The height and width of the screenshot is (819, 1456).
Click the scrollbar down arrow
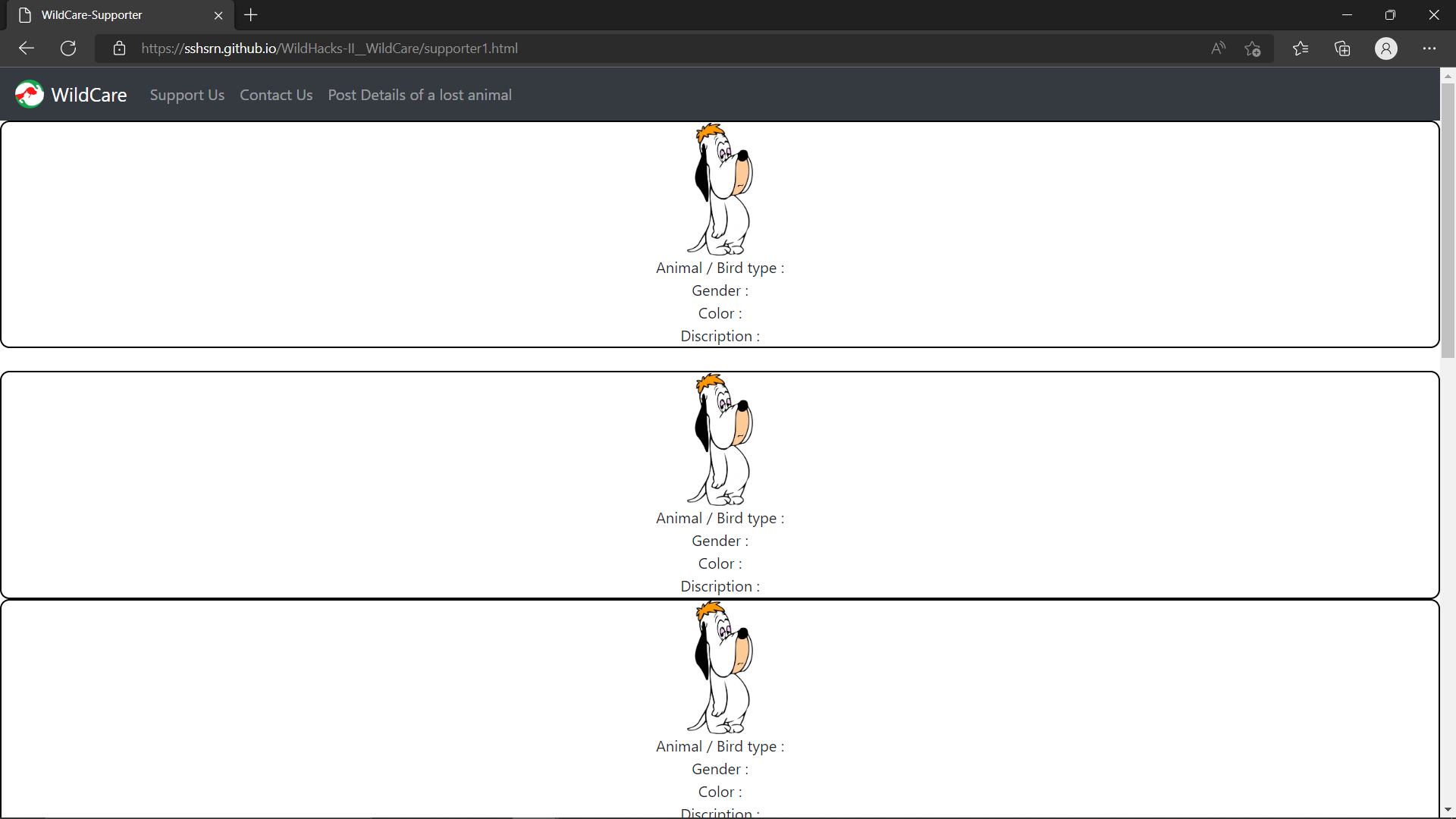coord(1448,811)
